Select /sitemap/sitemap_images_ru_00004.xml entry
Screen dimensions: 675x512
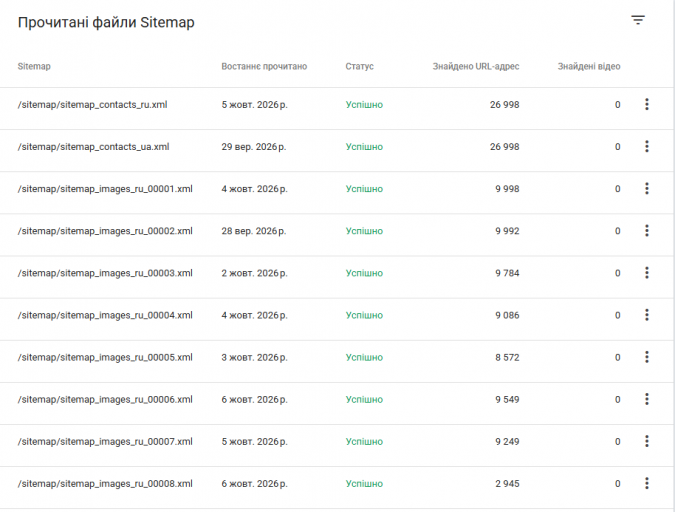pos(105,316)
